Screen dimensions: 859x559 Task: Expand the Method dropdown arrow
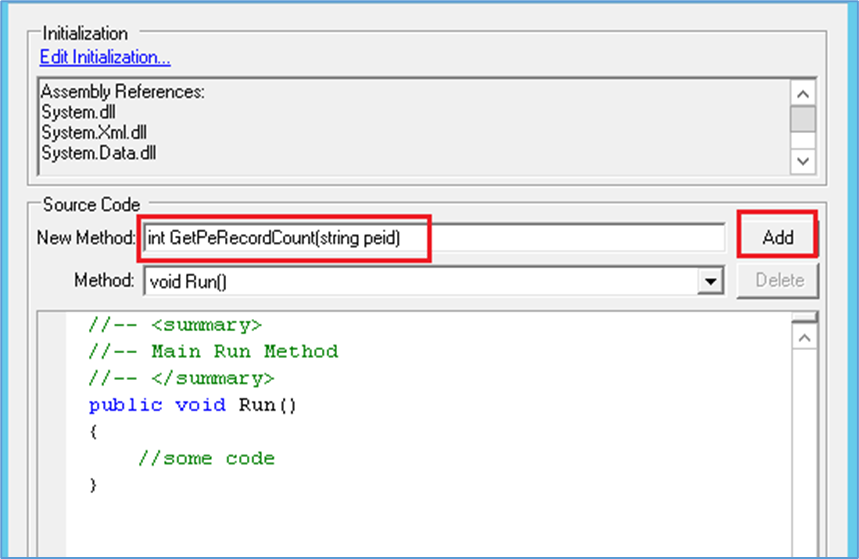(x=711, y=281)
